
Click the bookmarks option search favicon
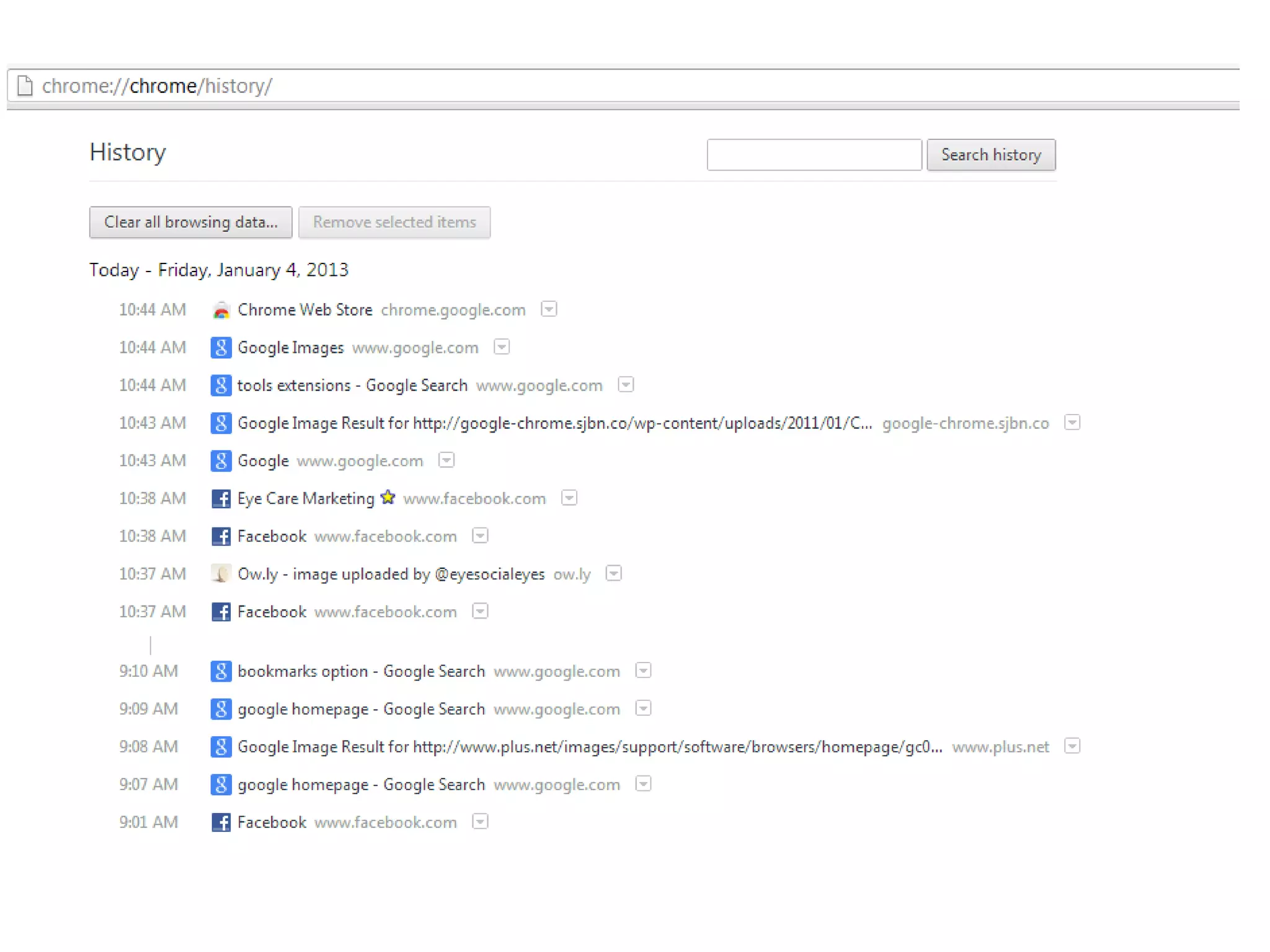pyautogui.click(x=221, y=671)
